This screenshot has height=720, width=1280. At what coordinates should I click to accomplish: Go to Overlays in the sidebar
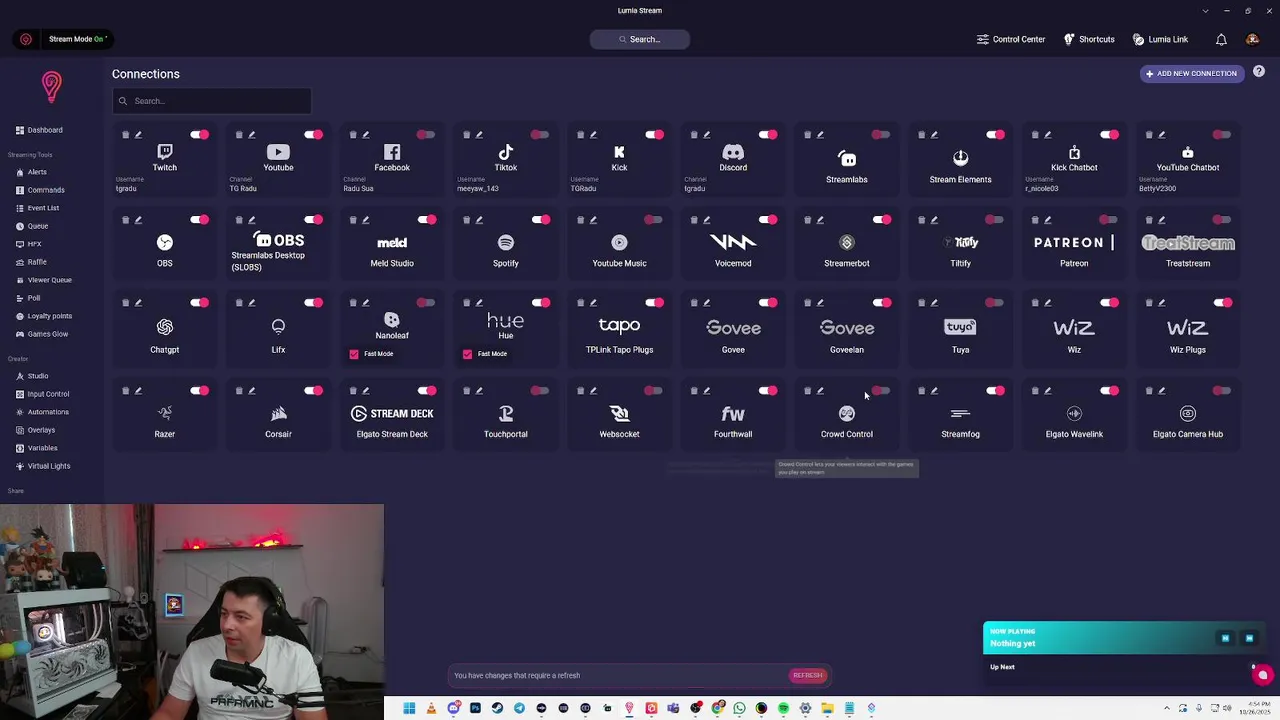pyautogui.click(x=35, y=430)
